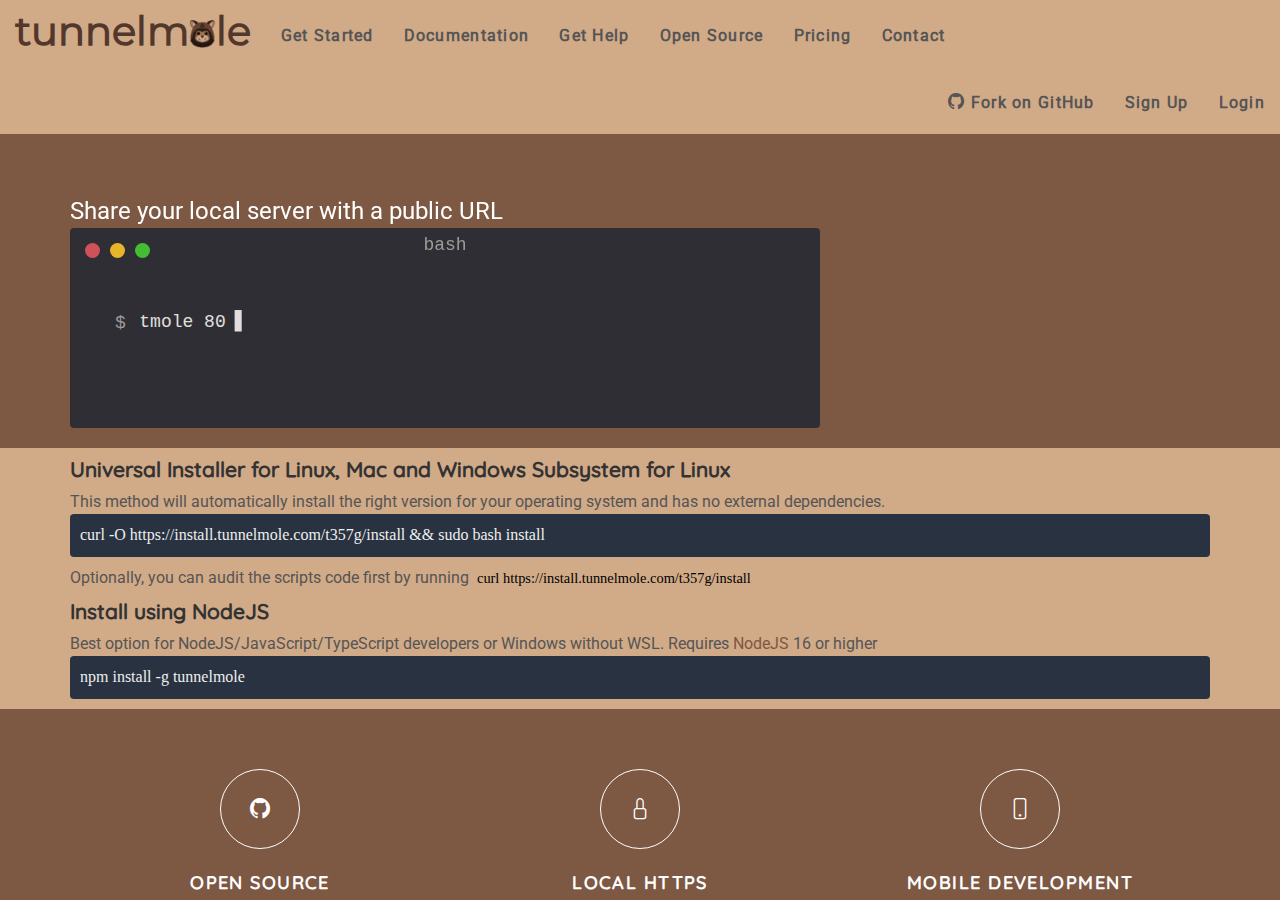Click the OPEN SOURCE feature title
This screenshot has height=900, width=1280.
(x=260, y=883)
